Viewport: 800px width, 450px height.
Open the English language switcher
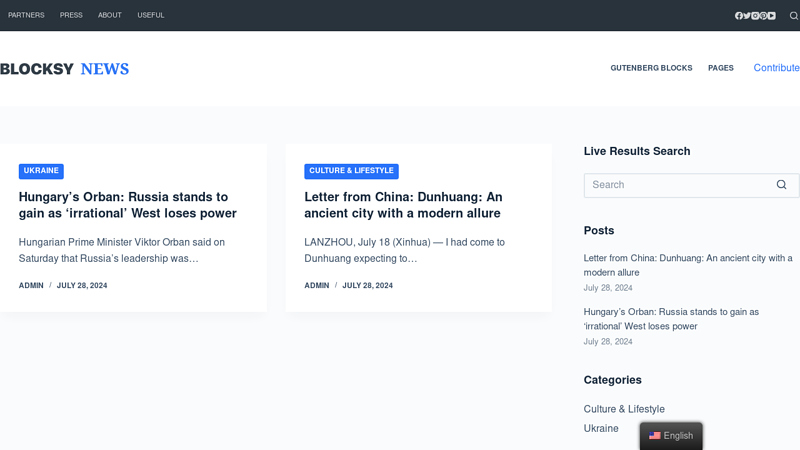(x=671, y=436)
